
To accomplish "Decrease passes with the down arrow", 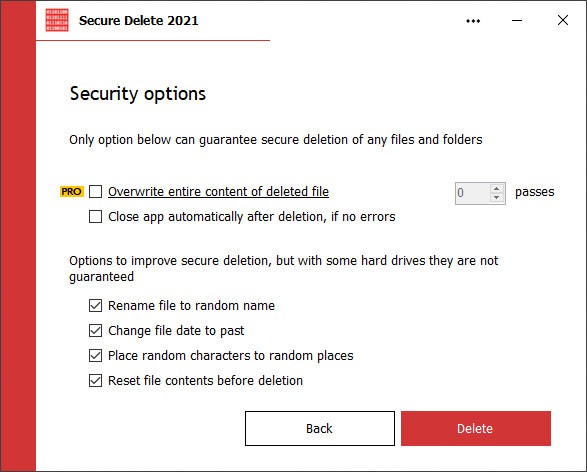I will pyautogui.click(x=496, y=198).
